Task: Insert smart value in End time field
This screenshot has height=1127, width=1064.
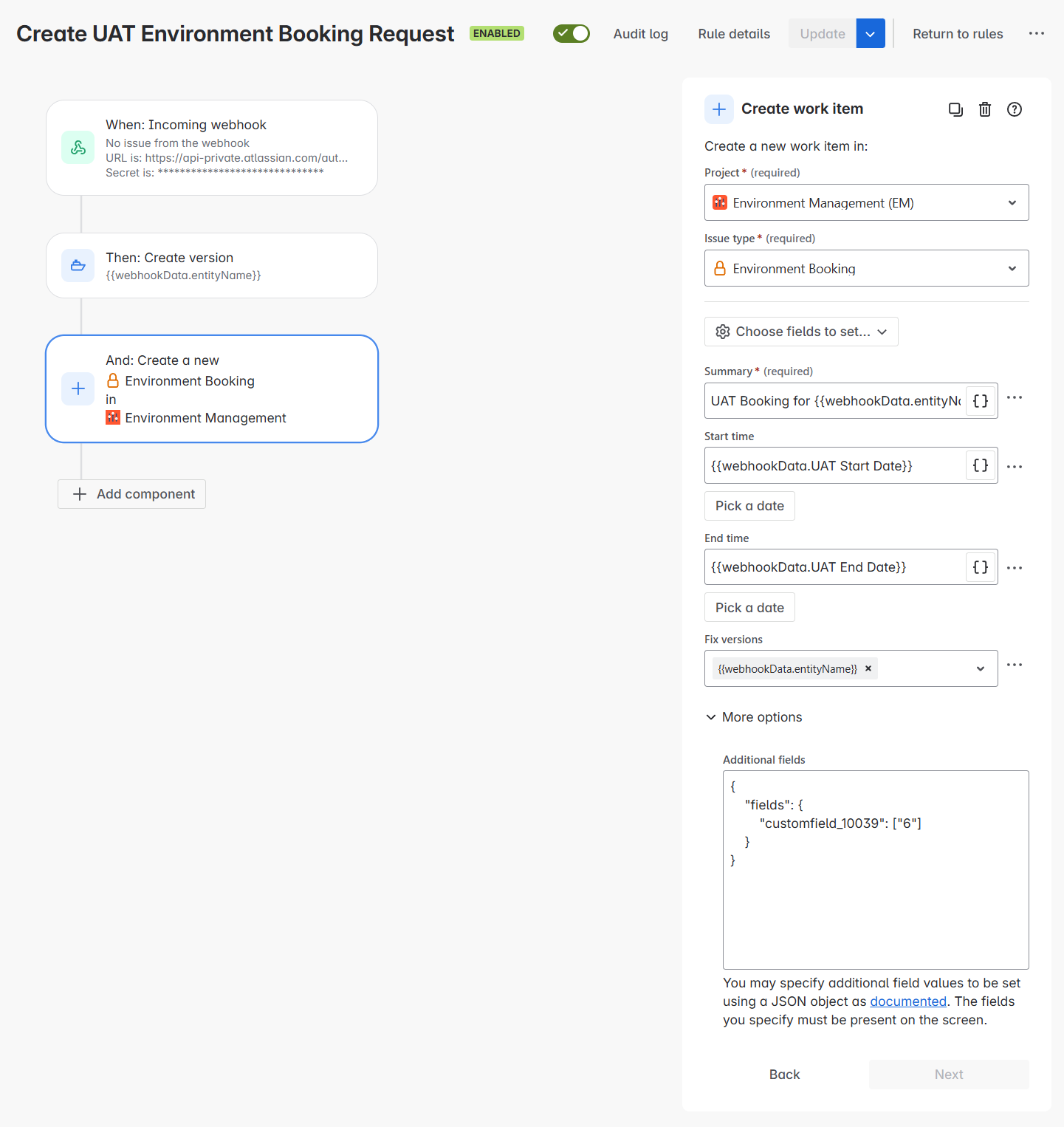Action: [x=981, y=567]
